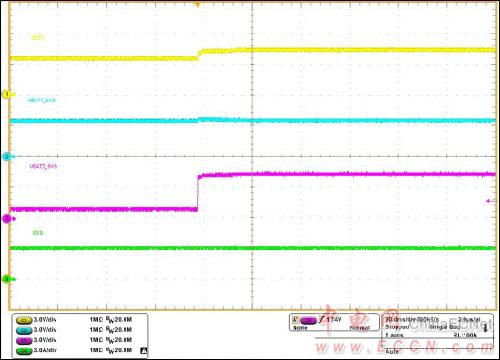Select the yellow channel 1 badge
500x360 pixels.
pos(24,320)
